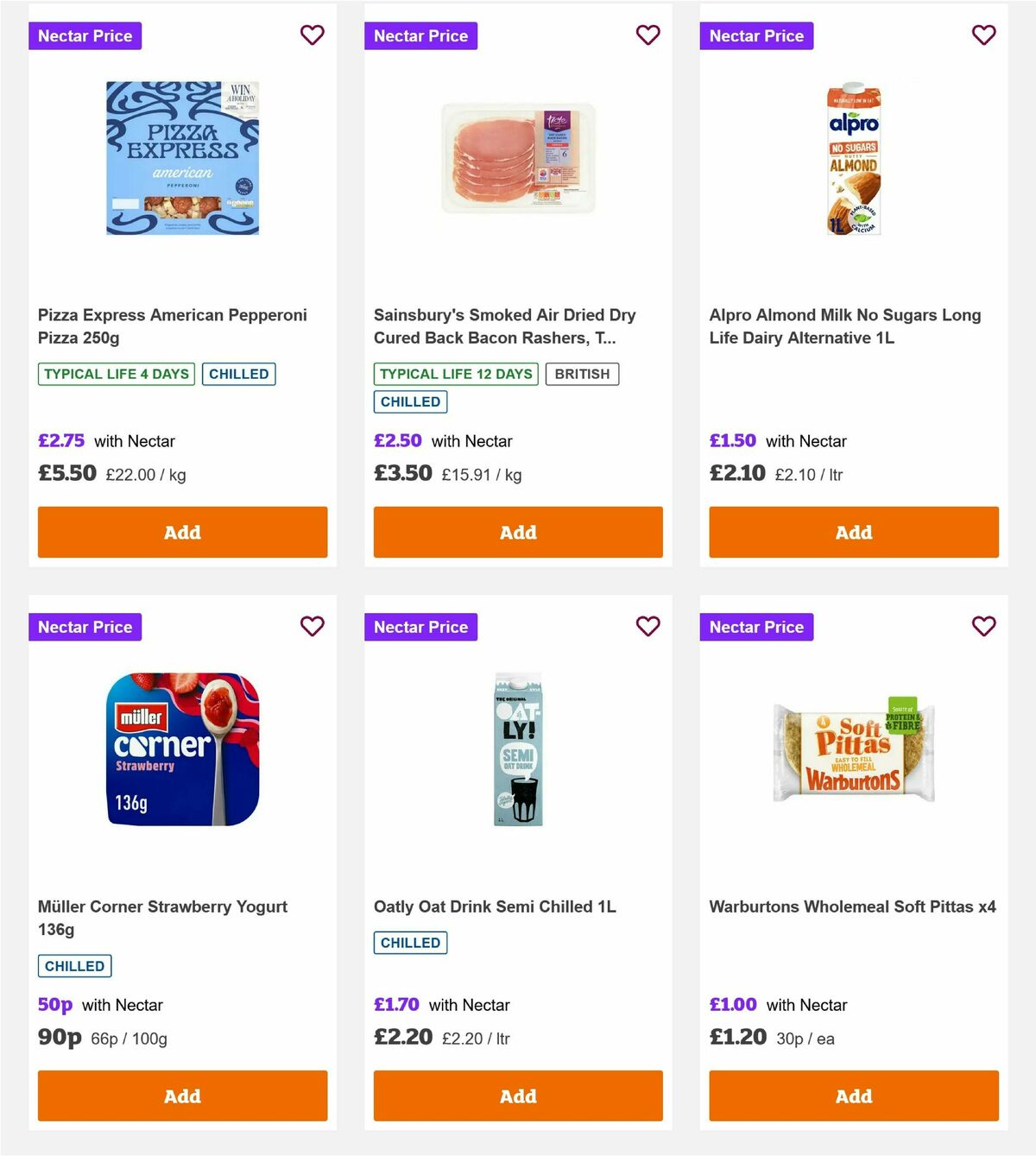Favourite the Müller Corner Strawberry Yogurt

tap(312, 627)
